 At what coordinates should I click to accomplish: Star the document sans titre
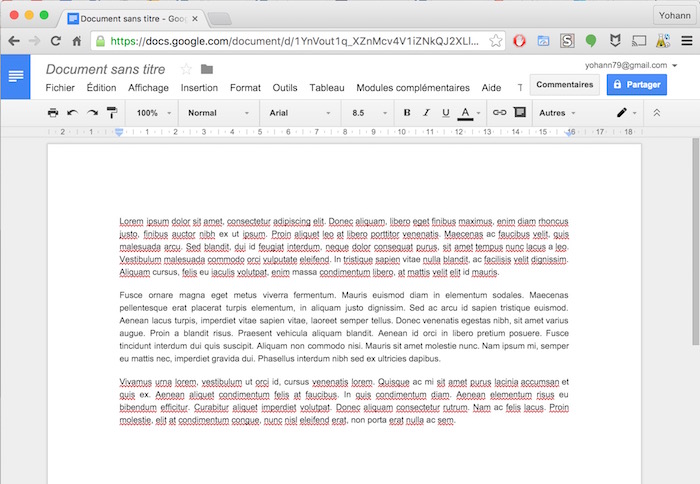point(186,69)
